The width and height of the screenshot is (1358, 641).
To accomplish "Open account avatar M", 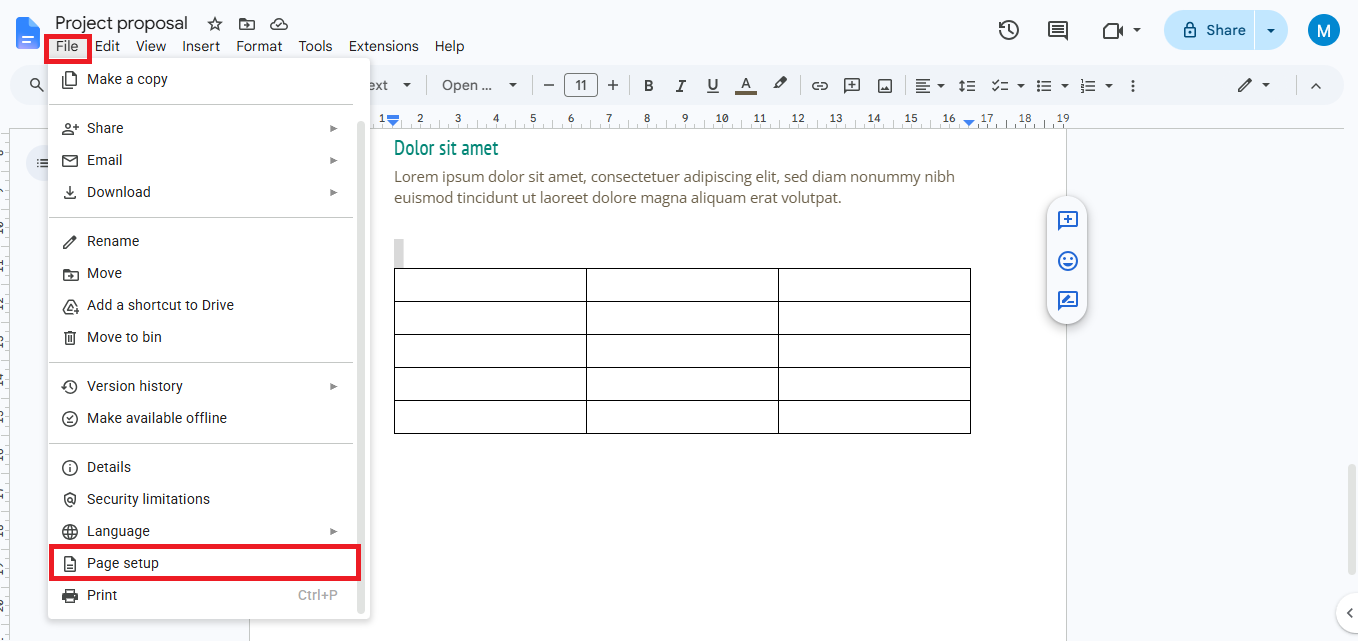I will tap(1324, 30).
